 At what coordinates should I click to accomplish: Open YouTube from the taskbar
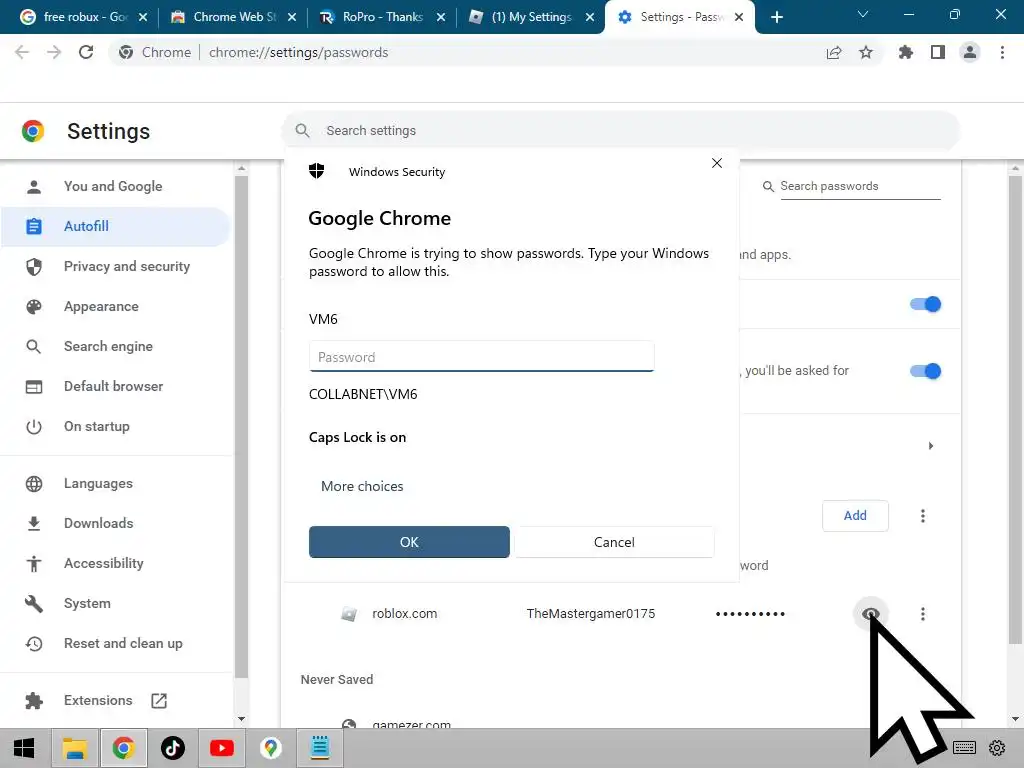tap(222, 748)
